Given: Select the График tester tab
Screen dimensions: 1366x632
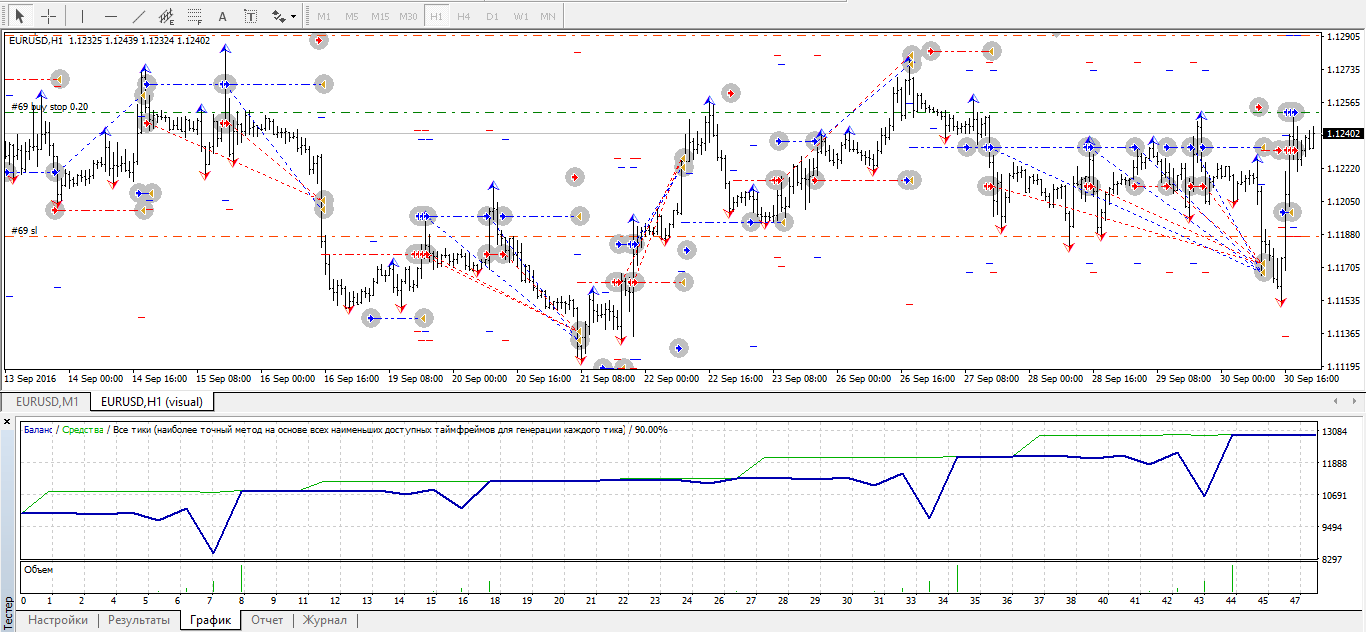Looking at the screenshot, I should (x=210, y=621).
